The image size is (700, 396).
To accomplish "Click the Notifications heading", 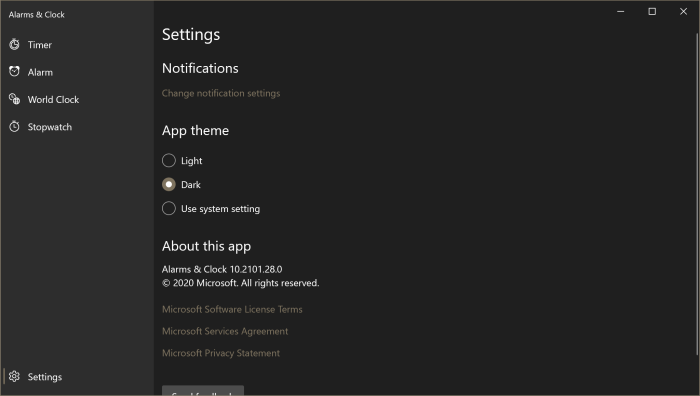I will point(200,68).
